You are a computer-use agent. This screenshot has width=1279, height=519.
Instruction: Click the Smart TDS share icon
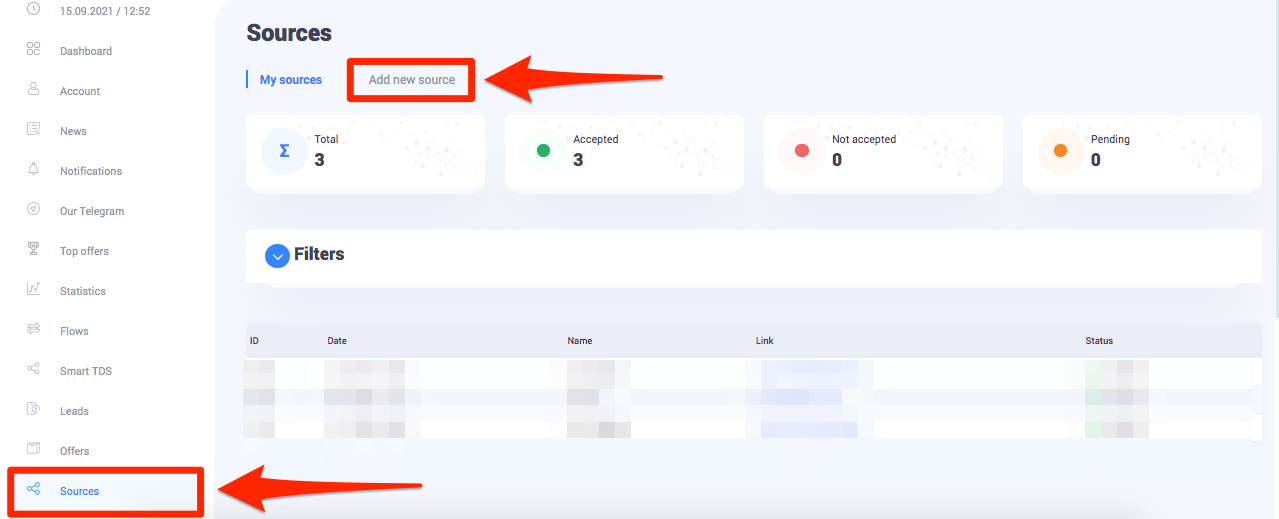(x=33, y=369)
